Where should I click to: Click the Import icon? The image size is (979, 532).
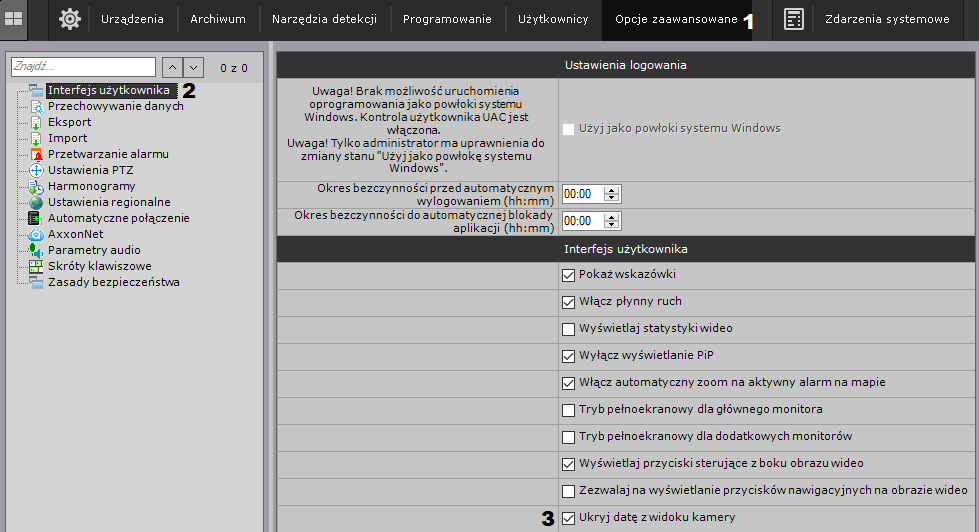pyautogui.click(x=36, y=139)
